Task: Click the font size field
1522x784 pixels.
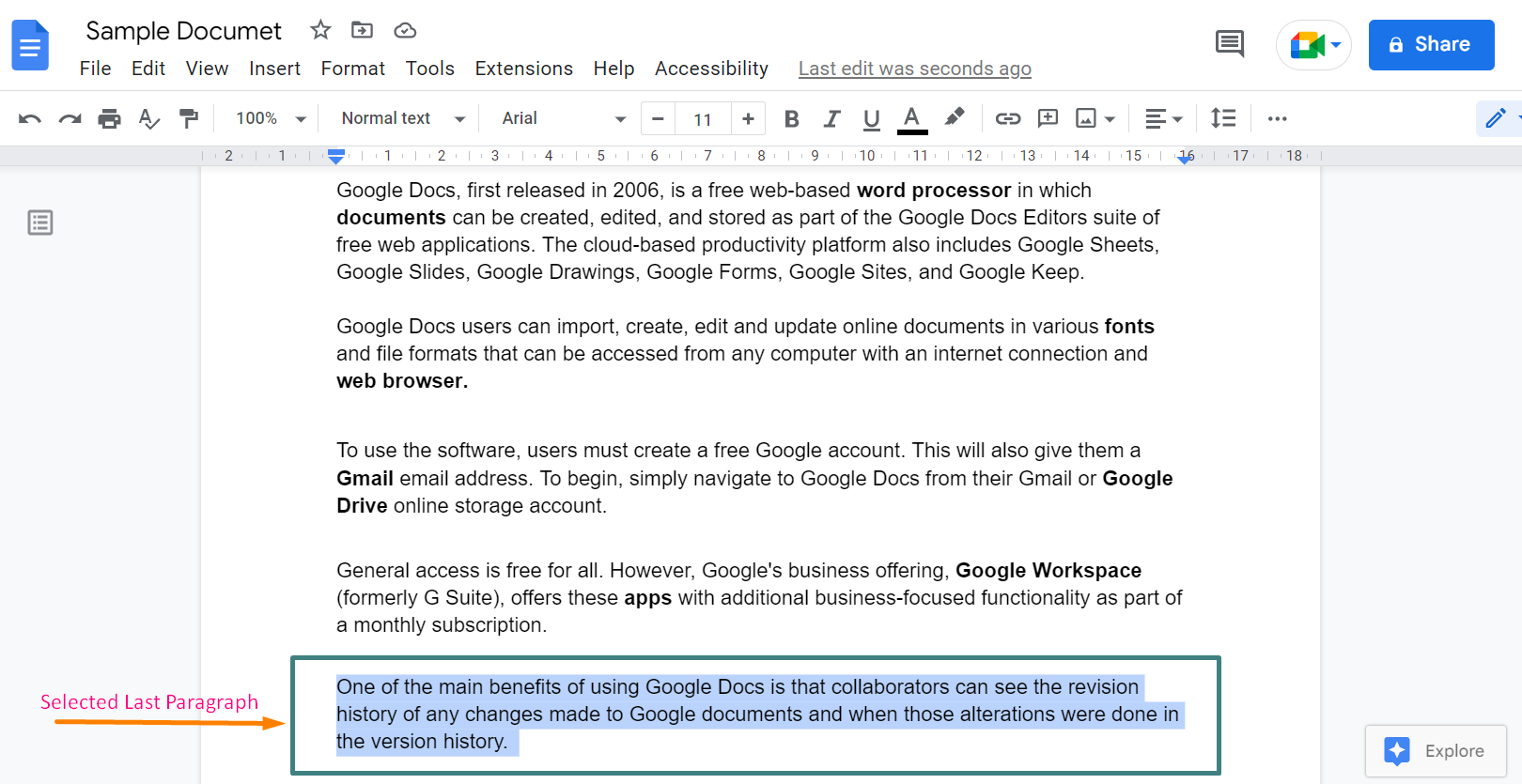Action: pyautogui.click(x=703, y=119)
